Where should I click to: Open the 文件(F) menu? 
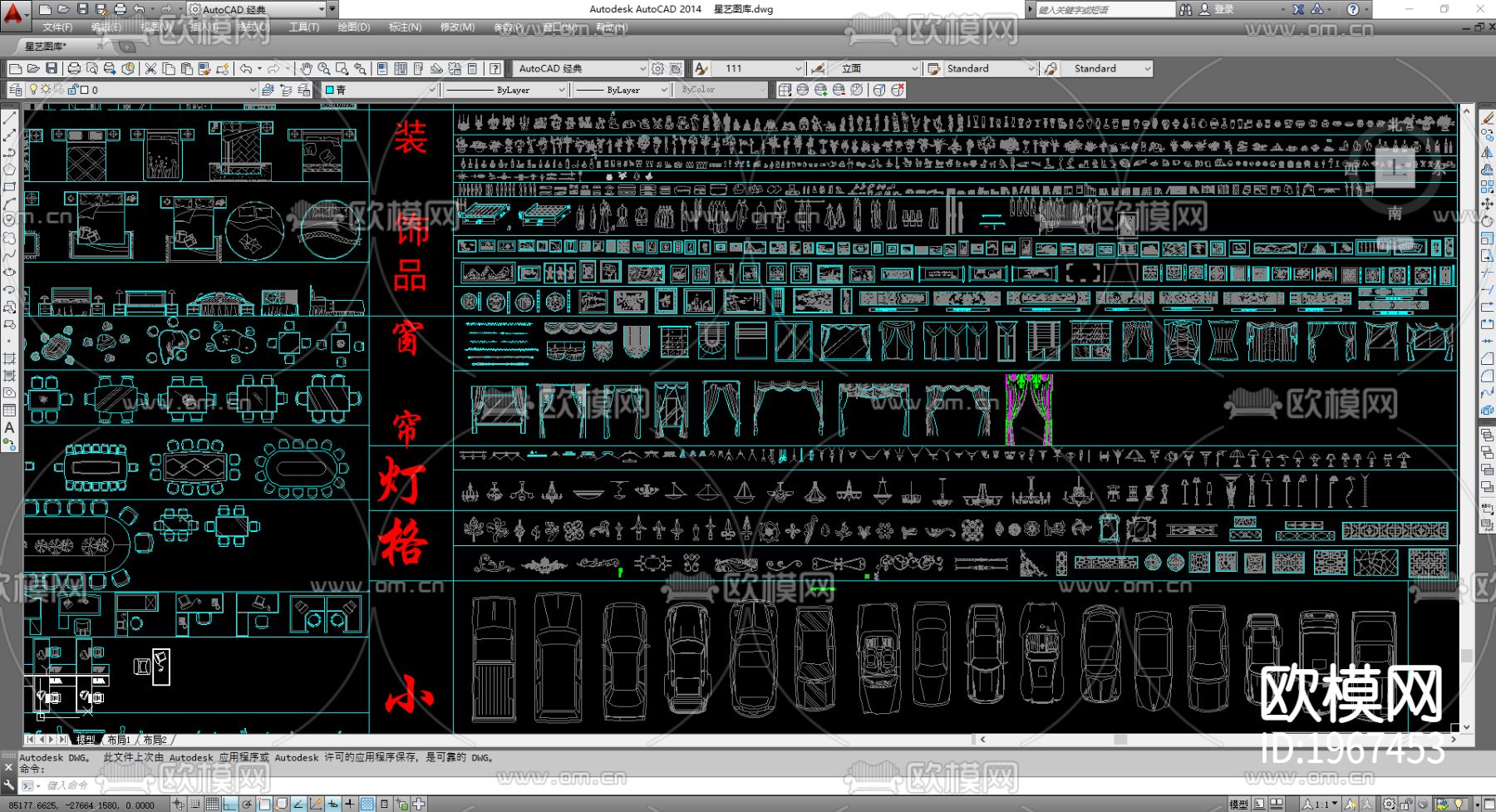pos(57,27)
